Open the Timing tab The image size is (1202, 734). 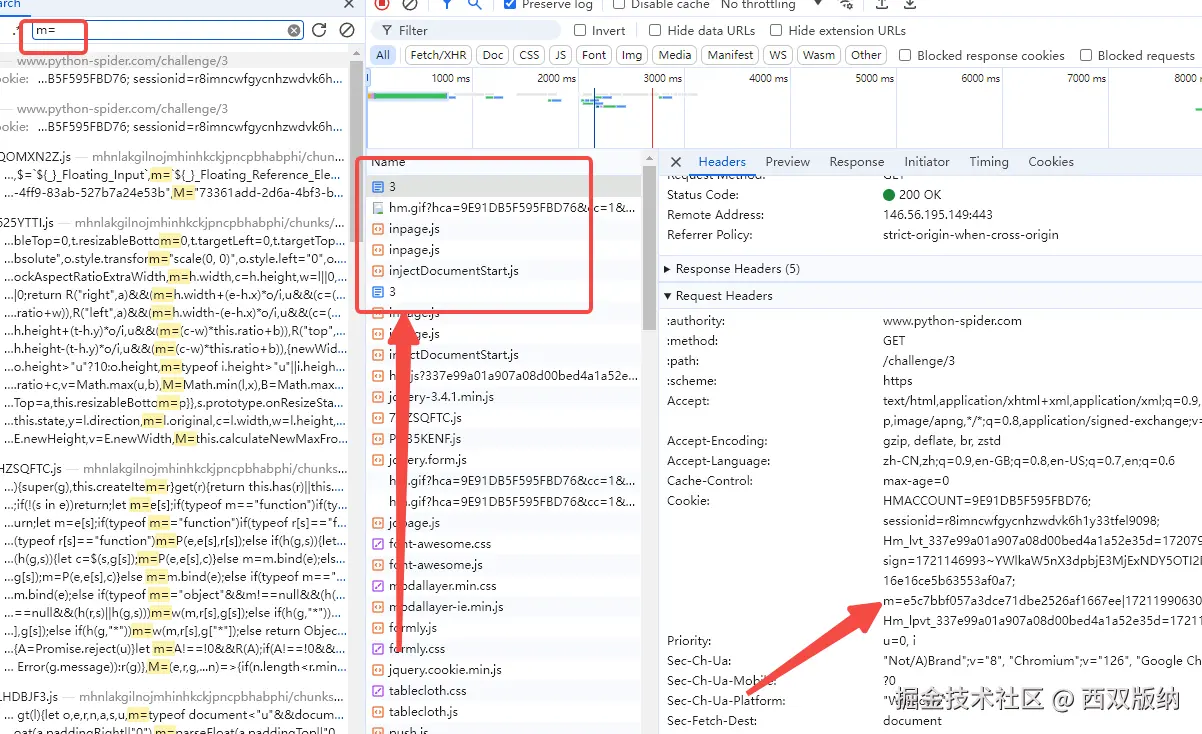[x=989, y=162]
